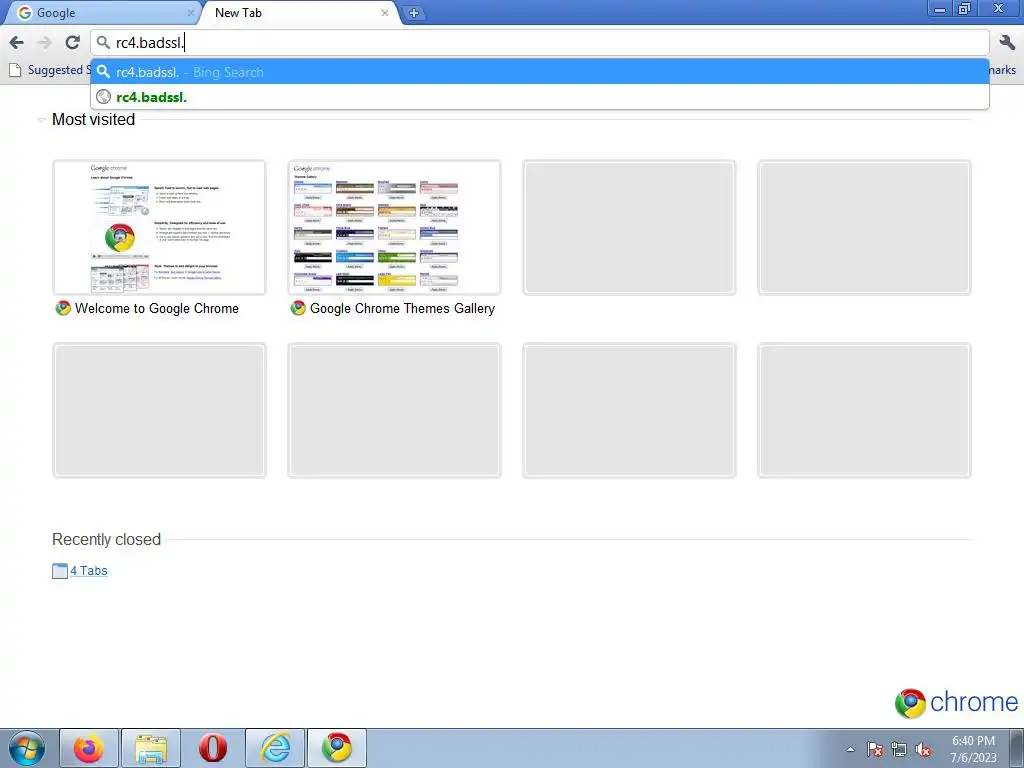This screenshot has width=1024, height=768.
Task: Open the clock showing 6:40 PM
Action: (x=973, y=749)
